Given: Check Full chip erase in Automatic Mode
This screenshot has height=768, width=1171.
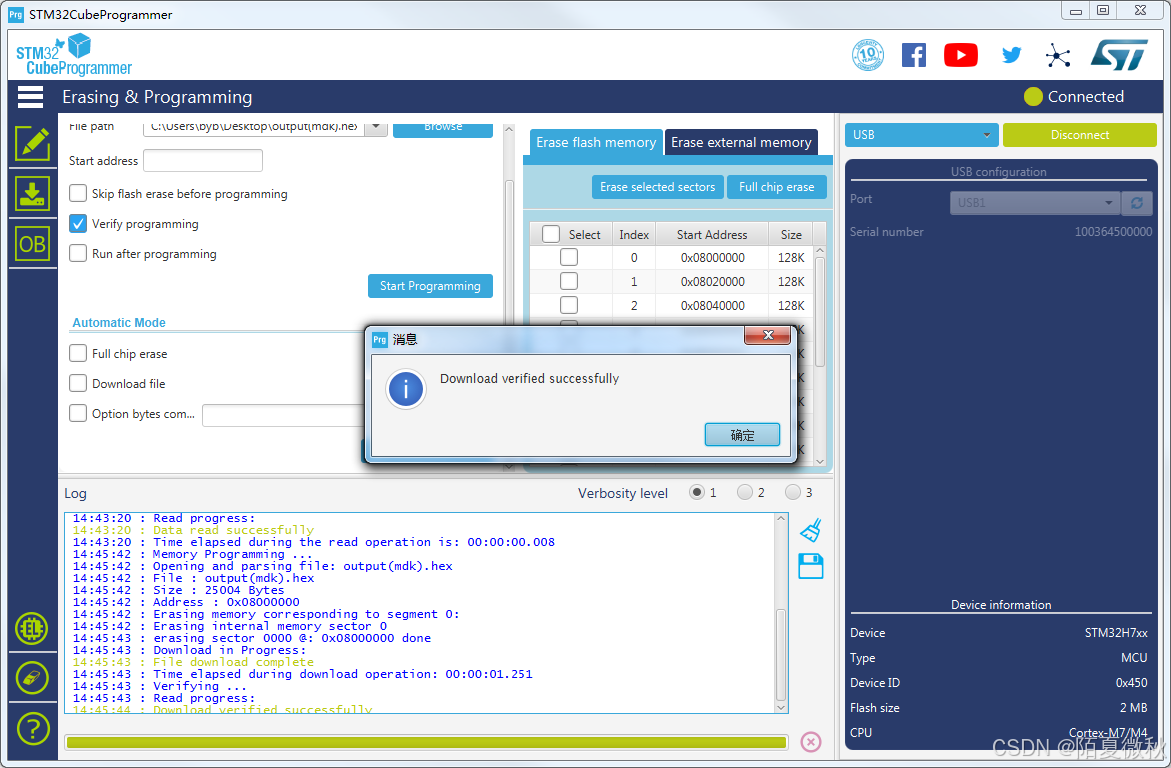Looking at the screenshot, I should point(78,353).
